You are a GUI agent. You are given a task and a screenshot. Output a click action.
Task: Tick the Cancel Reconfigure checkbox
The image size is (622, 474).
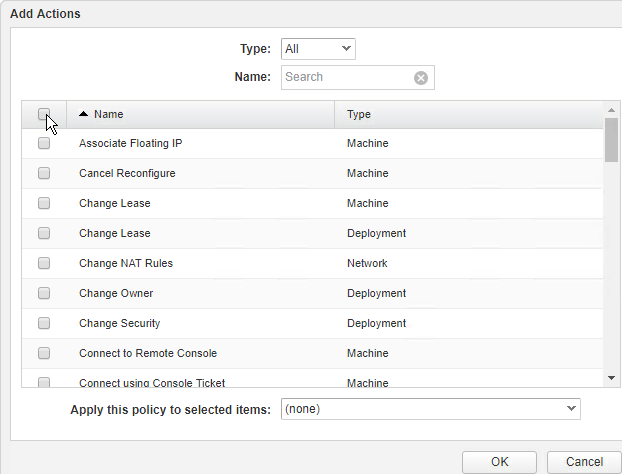coord(44,174)
